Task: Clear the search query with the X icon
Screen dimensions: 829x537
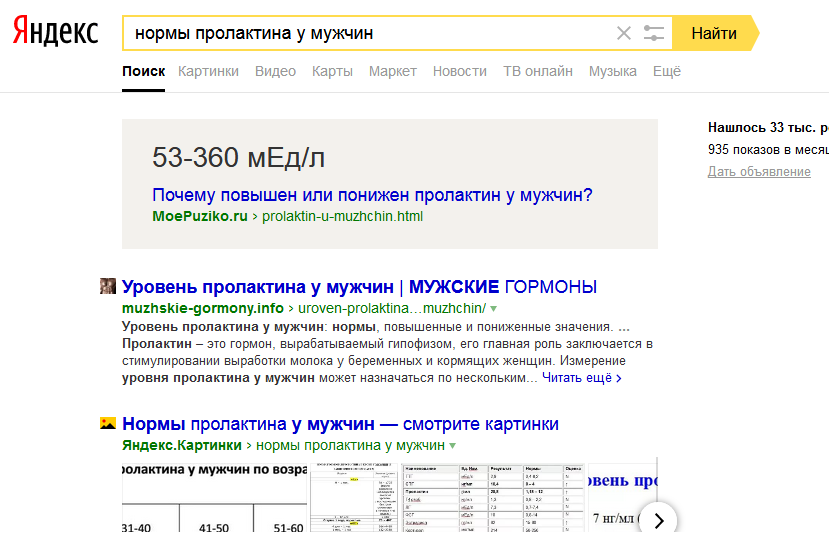Action: 624,33
